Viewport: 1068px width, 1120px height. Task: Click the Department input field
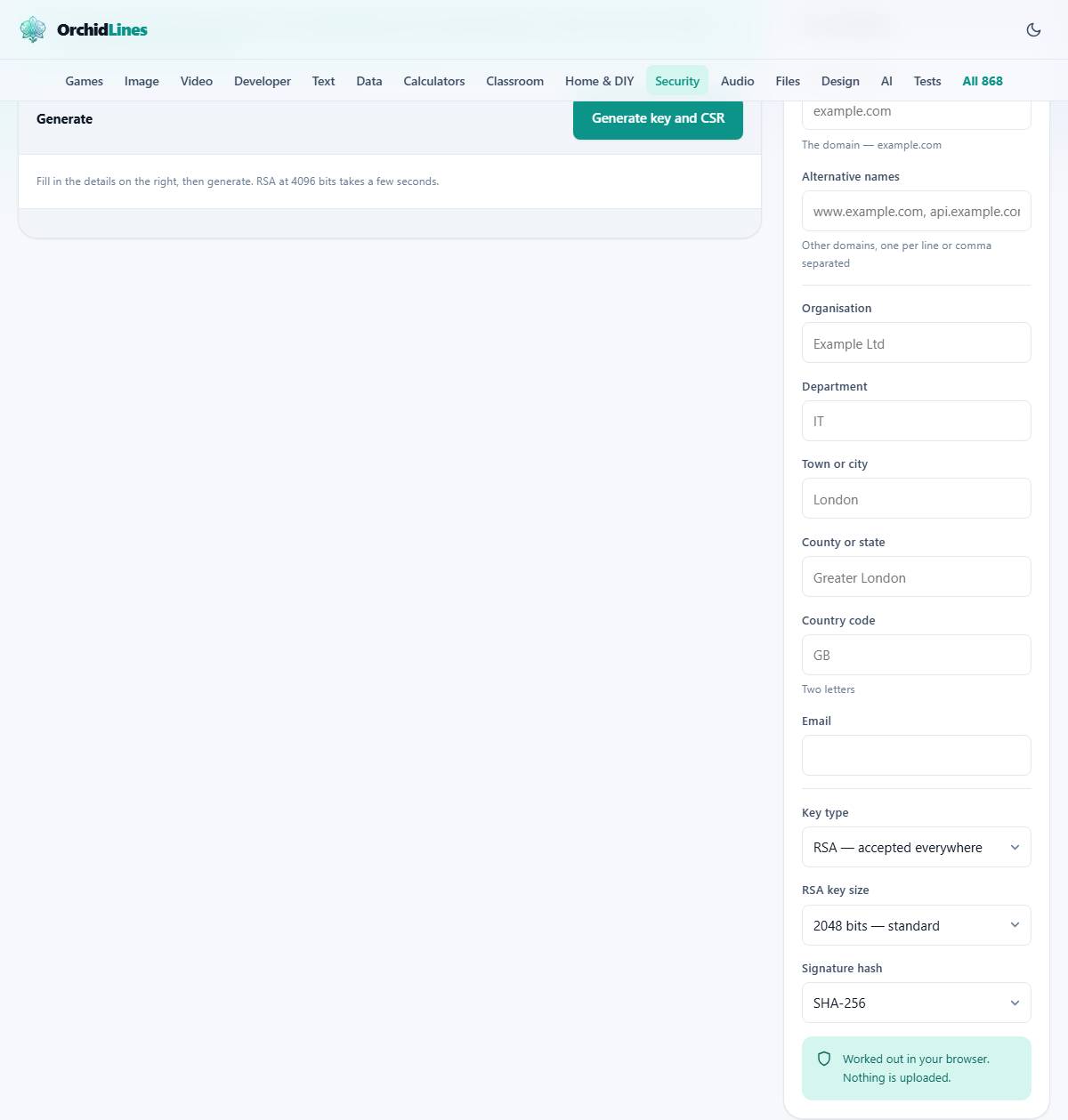917,421
